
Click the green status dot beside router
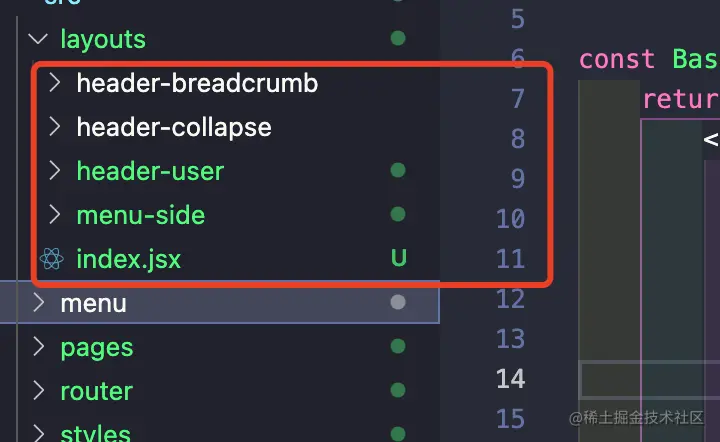(x=398, y=390)
